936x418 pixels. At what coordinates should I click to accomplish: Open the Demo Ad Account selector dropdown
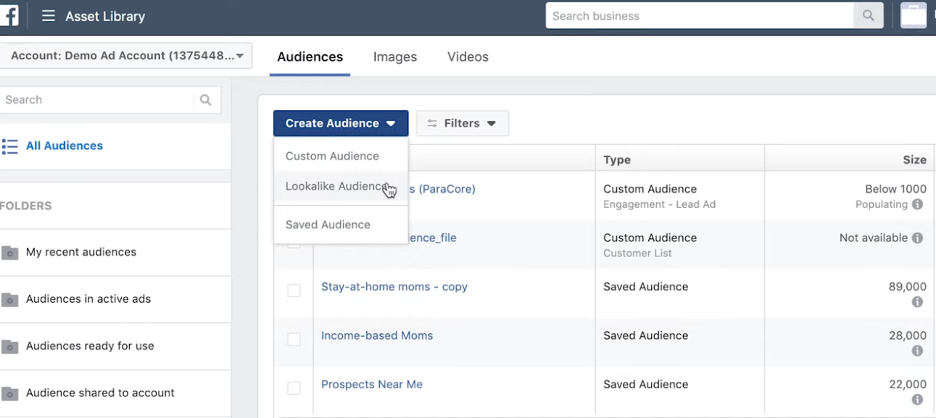coord(126,56)
